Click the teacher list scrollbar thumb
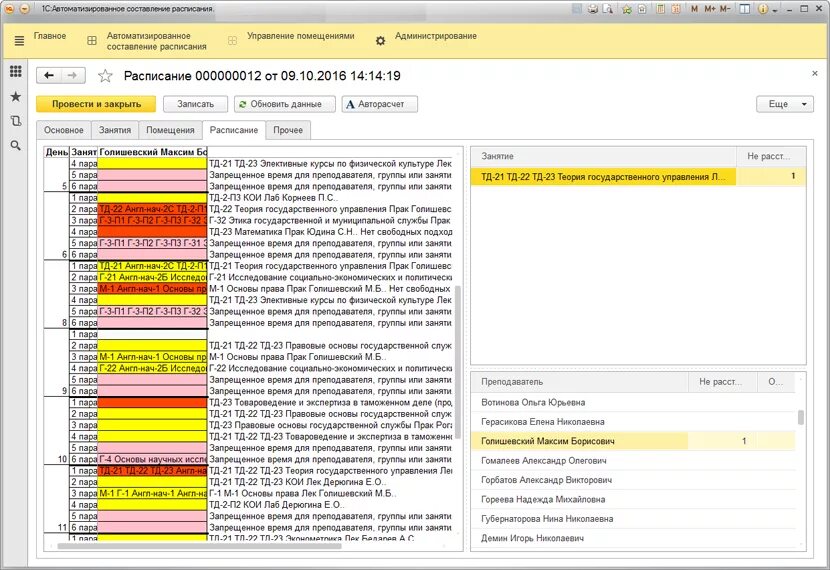This screenshot has width=830, height=570. [x=801, y=418]
